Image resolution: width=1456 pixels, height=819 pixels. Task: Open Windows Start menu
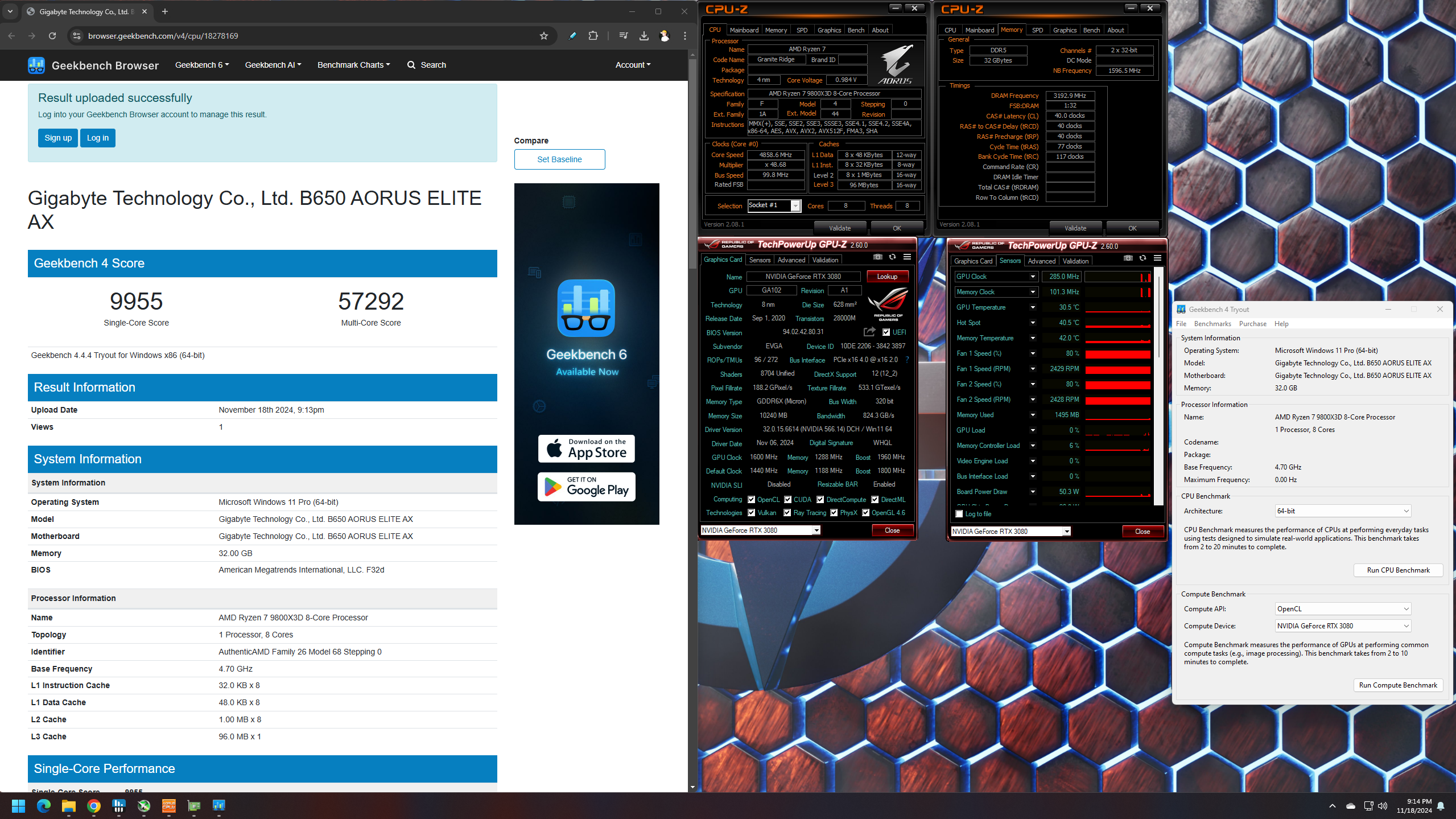[18, 806]
